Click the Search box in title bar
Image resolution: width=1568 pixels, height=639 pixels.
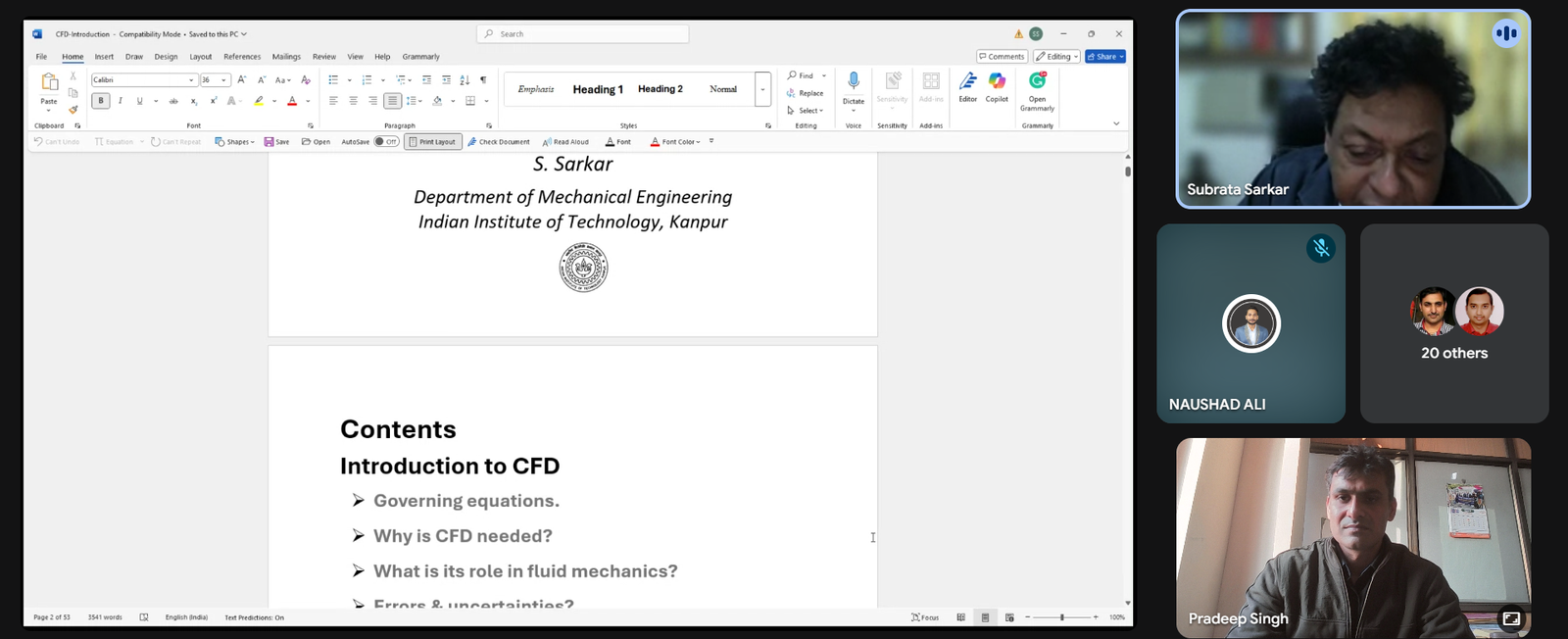pyautogui.click(x=583, y=34)
